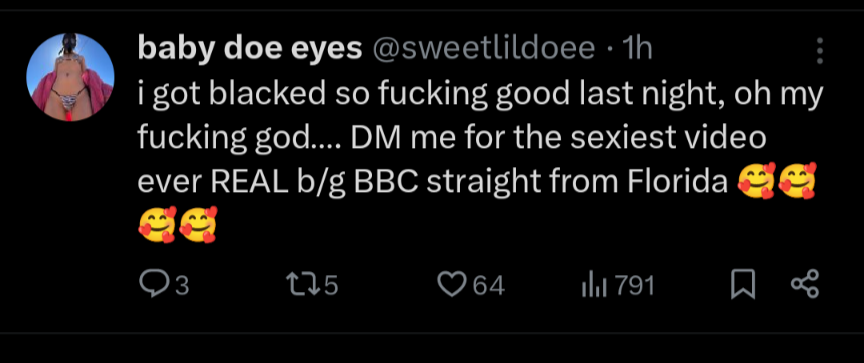Click the smiling hearts emoji after Florida
Image resolution: width=864 pixels, height=363 pixels.
[x=756, y=182]
